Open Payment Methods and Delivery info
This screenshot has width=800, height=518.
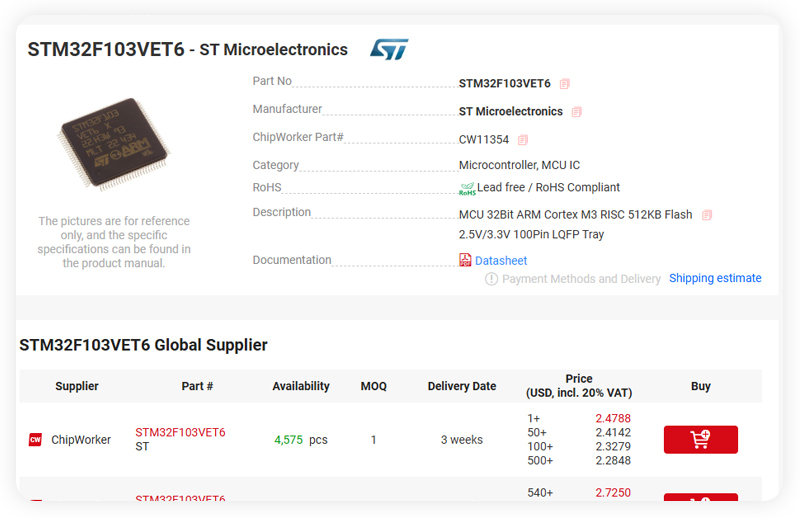pyautogui.click(x=581, y=279)
